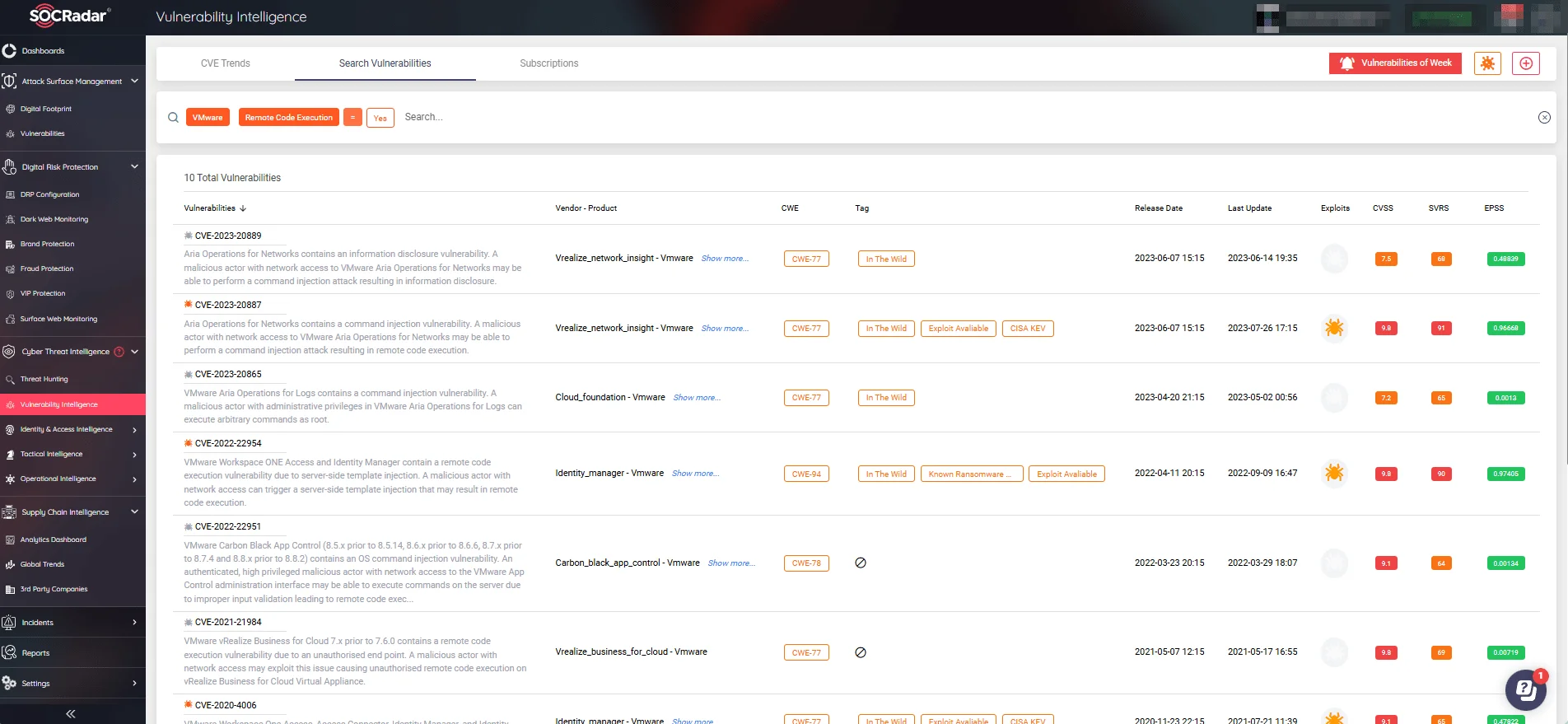Image resolution: width=1568 pixels, height=724 pixels.
Task: Click the search magnifier icon
Action: click(x=173, y=117)
